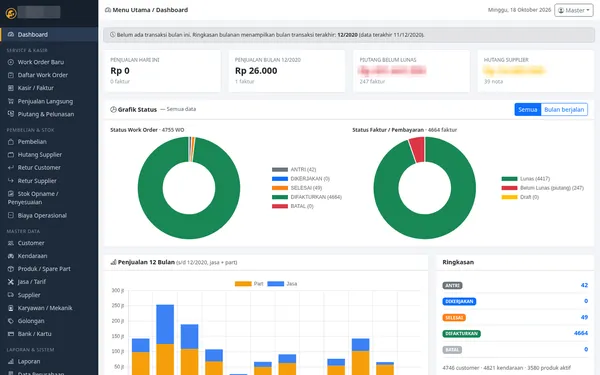This screenshot has height=375, width=600.
Task: Open Stok Opname / Penyesuaian link
Action: pos(49,198)
